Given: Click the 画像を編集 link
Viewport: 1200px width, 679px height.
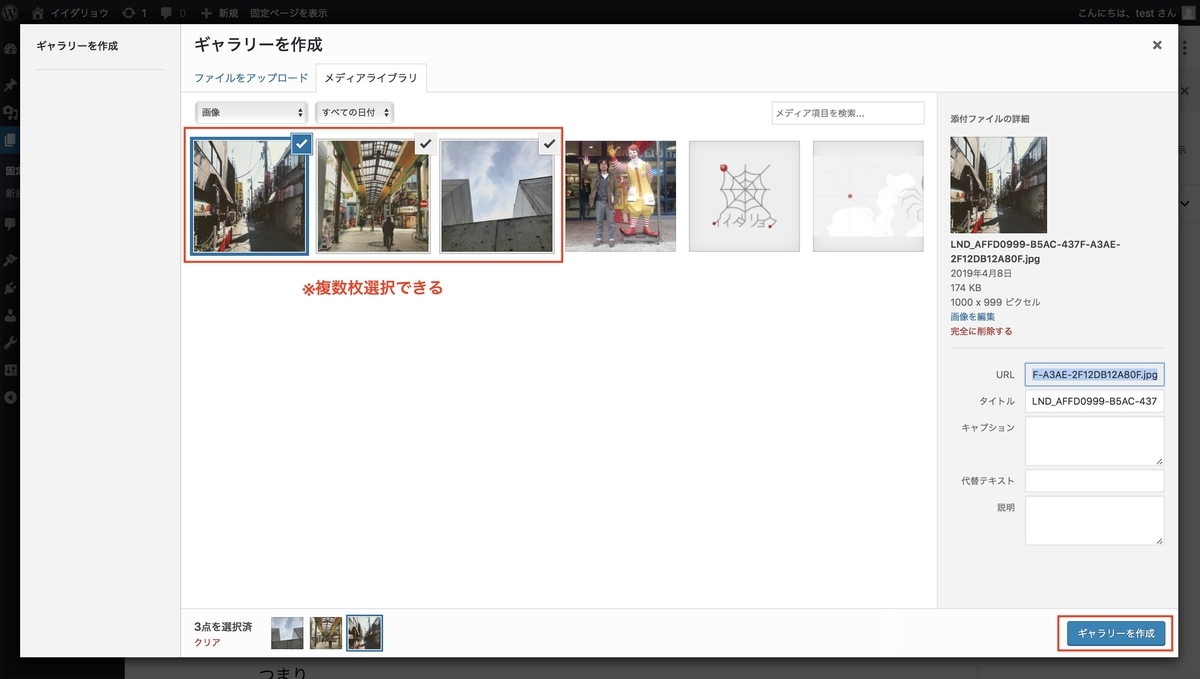Looking at the screenshot, I should [972, 316].
